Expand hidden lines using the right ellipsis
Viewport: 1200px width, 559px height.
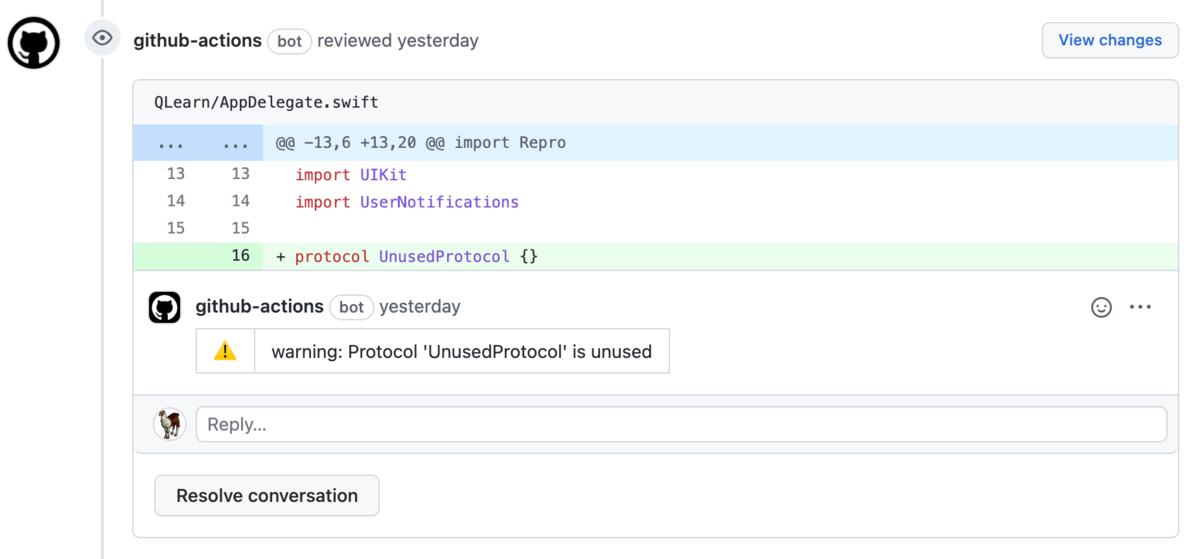pos(235,143)
